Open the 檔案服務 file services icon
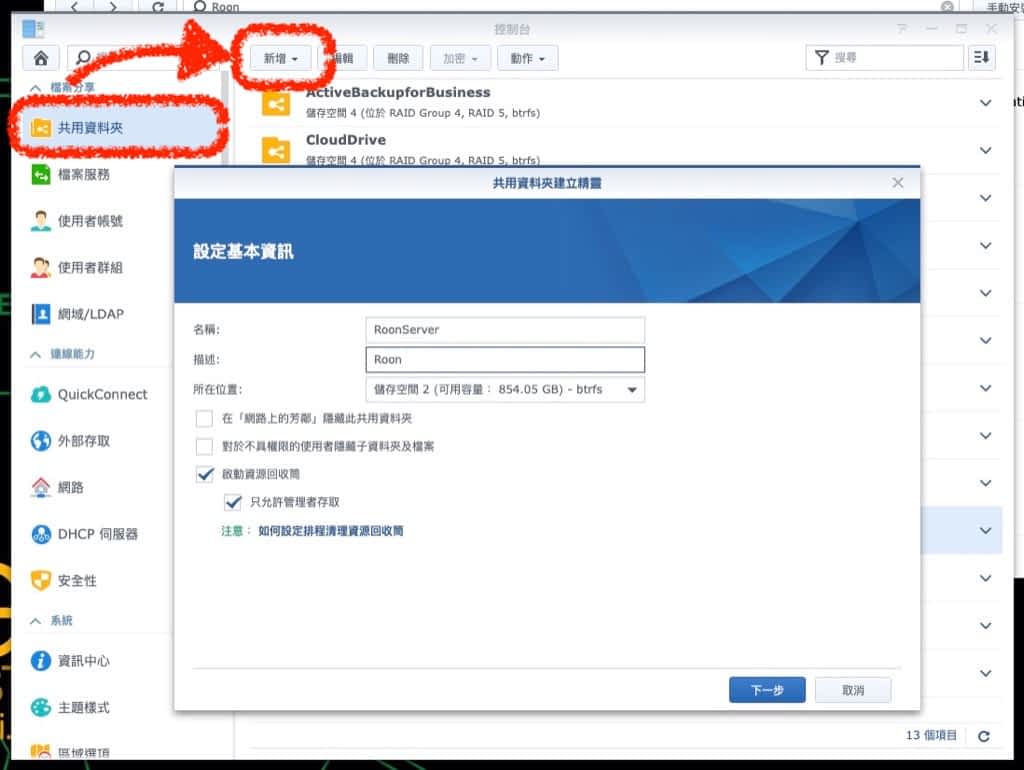Viewport: 1024px width, 770px height. (41, 175)
